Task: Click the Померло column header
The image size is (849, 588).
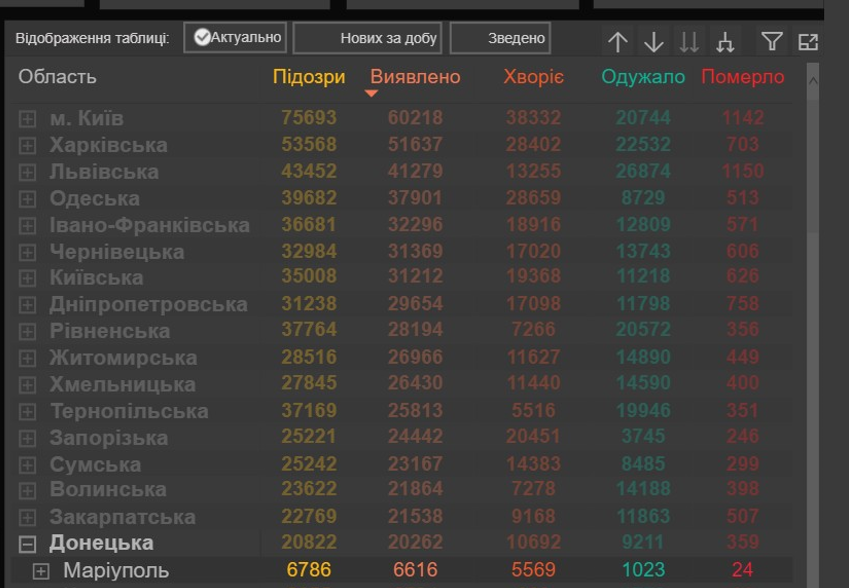Action: click(743, 77)
